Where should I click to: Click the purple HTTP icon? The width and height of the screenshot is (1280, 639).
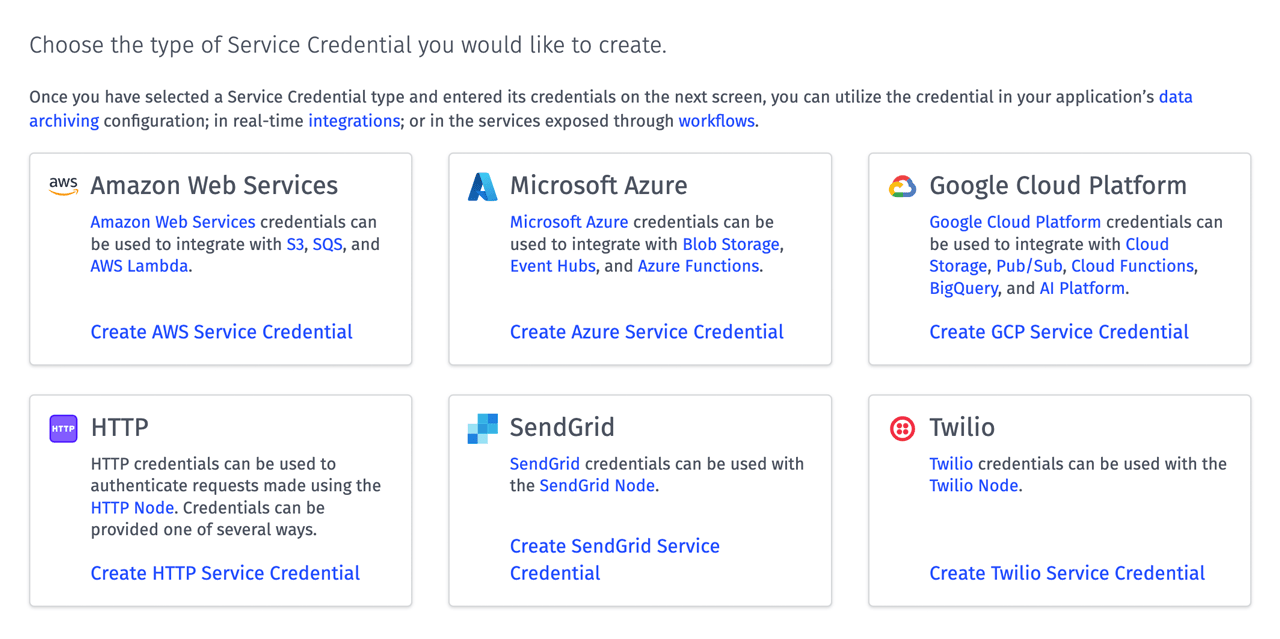tap(63, 427)
